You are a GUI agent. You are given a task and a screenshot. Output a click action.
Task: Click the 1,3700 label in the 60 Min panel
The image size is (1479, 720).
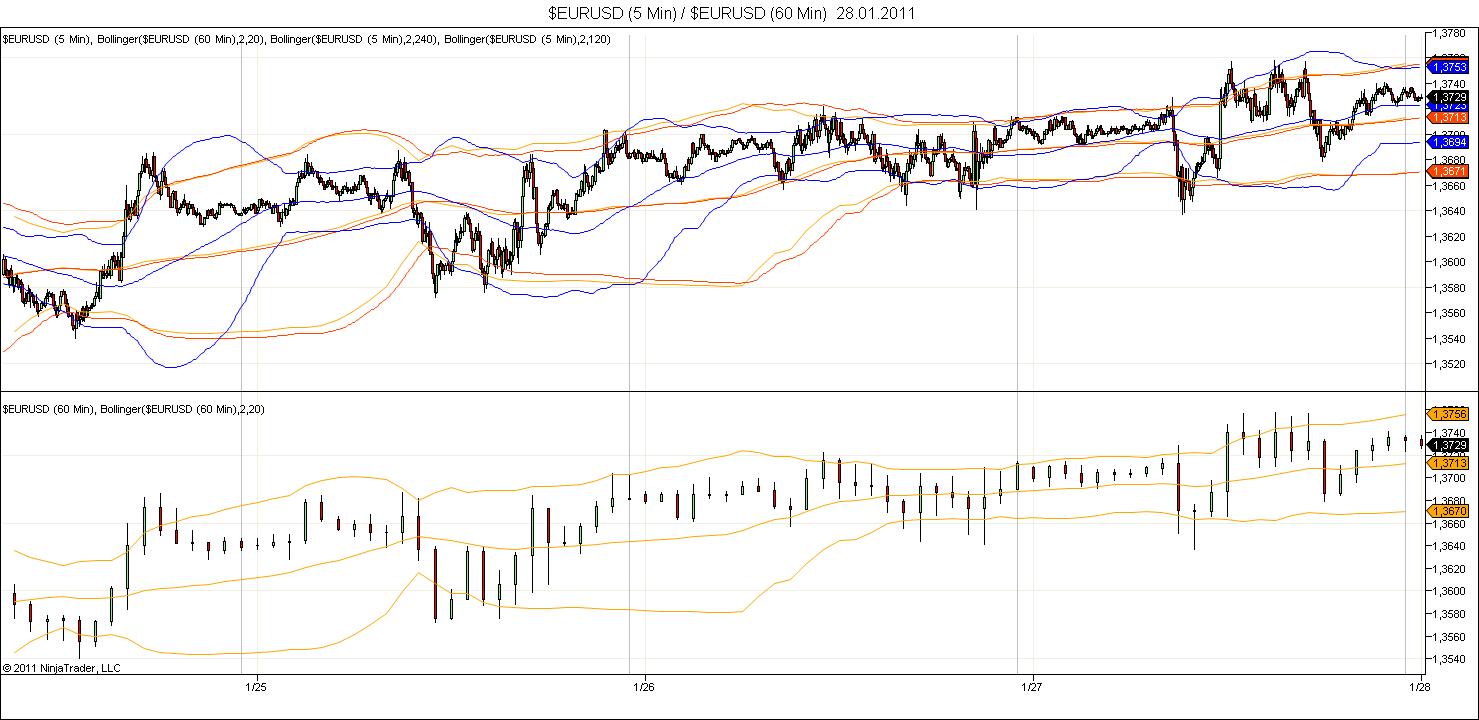(1451, 478)
